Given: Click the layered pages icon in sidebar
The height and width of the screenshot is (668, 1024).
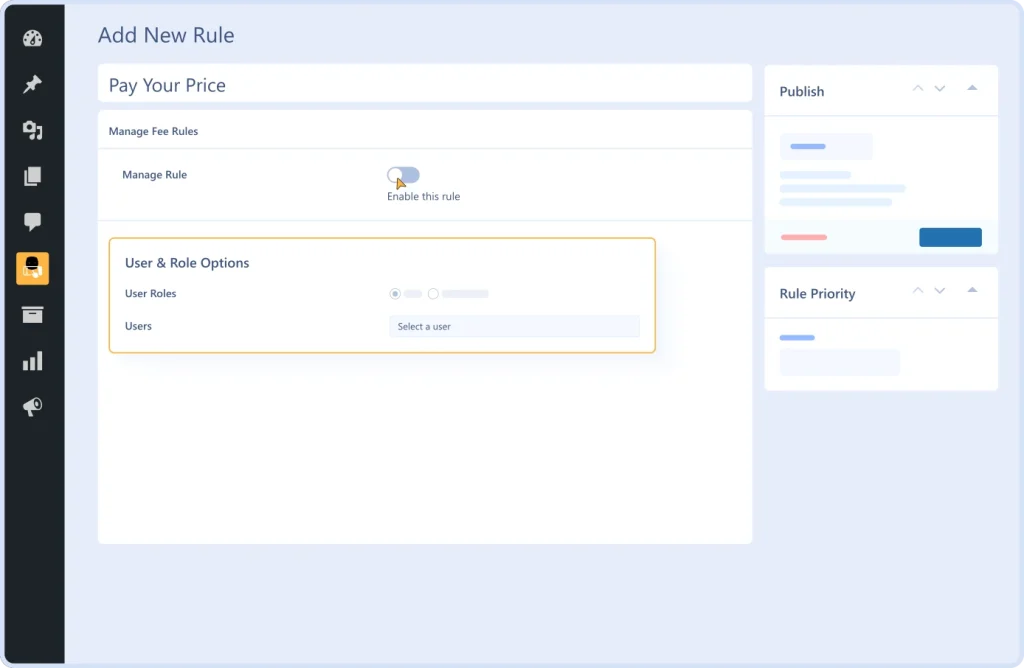Looking at the screenshot, I should (33, 176).
